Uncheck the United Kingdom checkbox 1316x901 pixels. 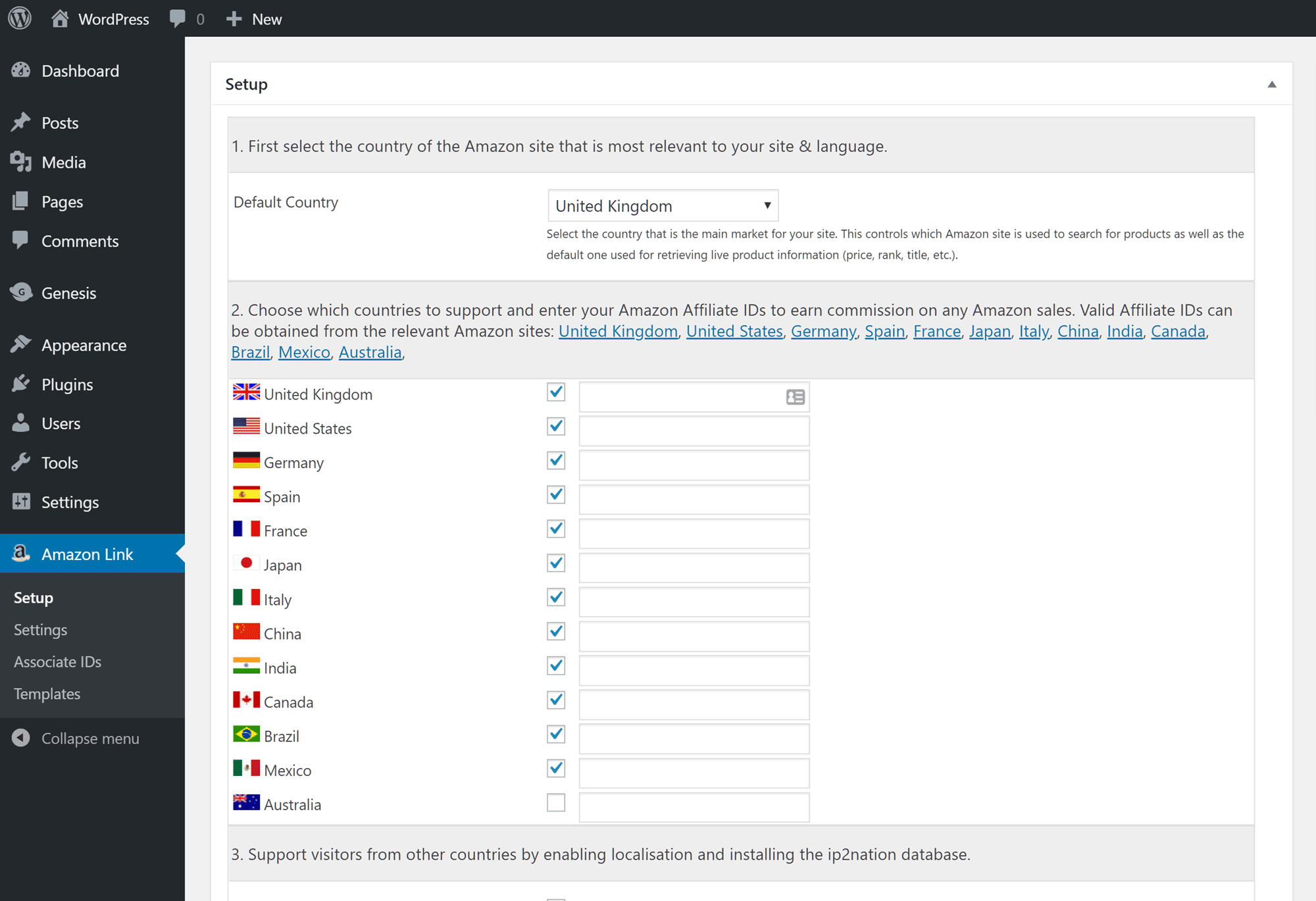(556, 392)
